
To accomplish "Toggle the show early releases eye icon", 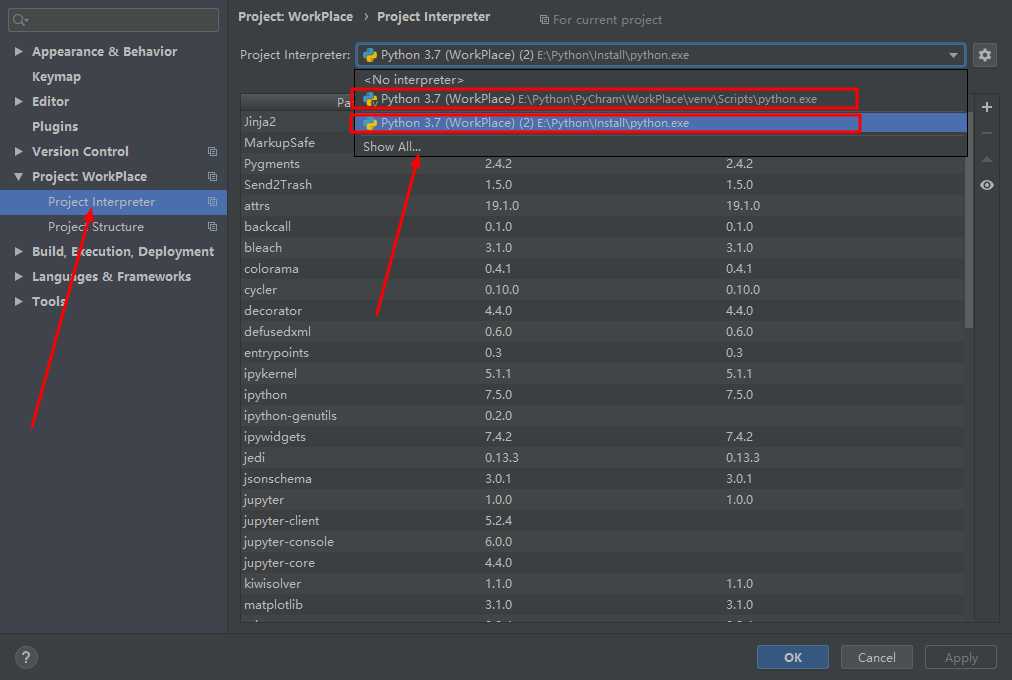I will 986,185.
